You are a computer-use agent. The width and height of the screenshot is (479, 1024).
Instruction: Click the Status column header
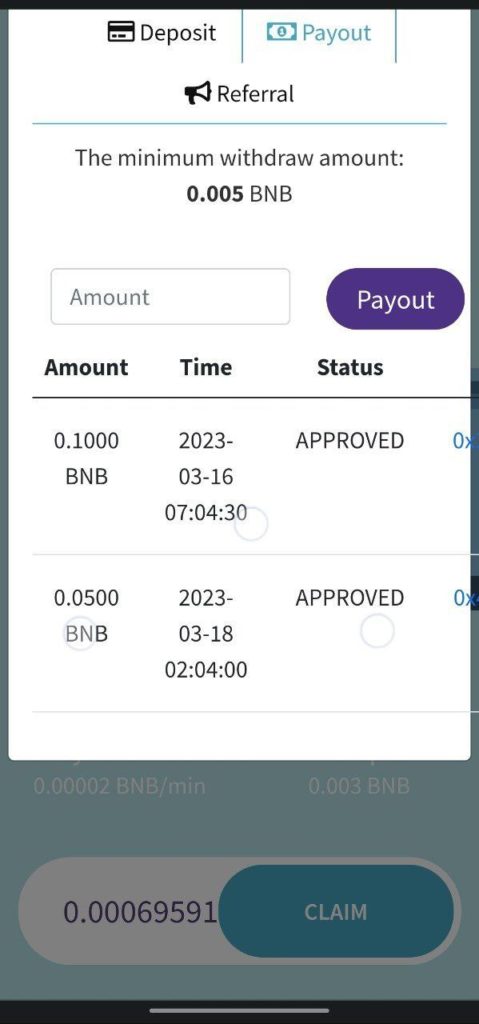(x=350, y=367)
